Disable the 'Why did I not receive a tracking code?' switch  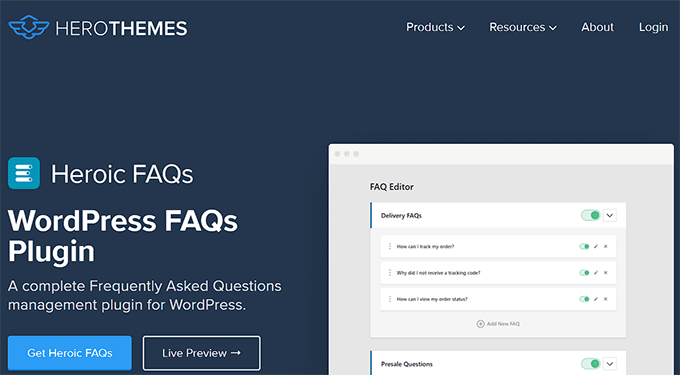(x=584, y=273)
